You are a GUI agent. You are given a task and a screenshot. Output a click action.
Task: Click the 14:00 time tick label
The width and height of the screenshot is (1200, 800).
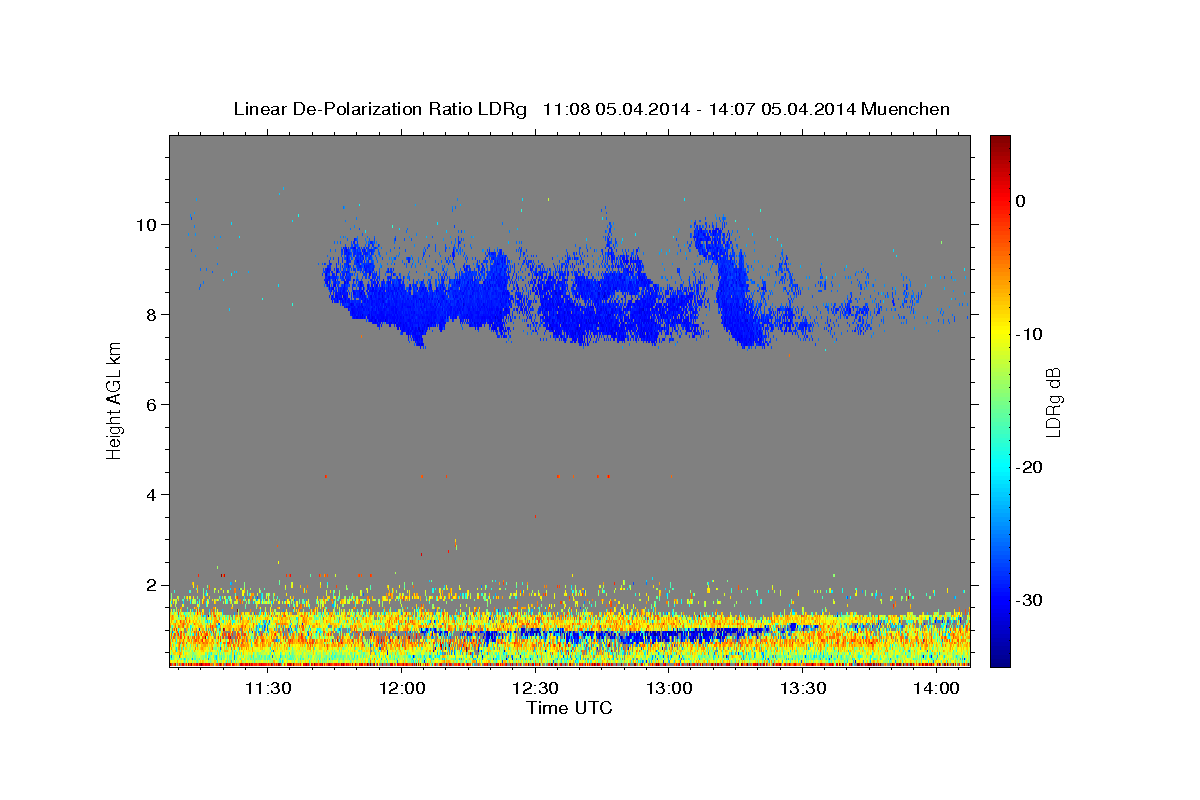click(x=936, y=688)
